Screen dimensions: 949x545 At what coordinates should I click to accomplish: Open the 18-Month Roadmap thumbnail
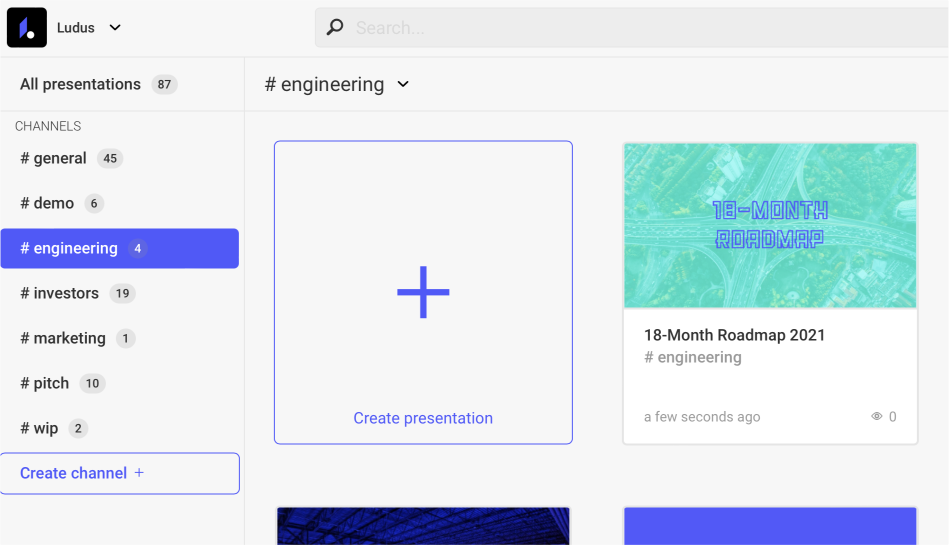tap(770, 225)
